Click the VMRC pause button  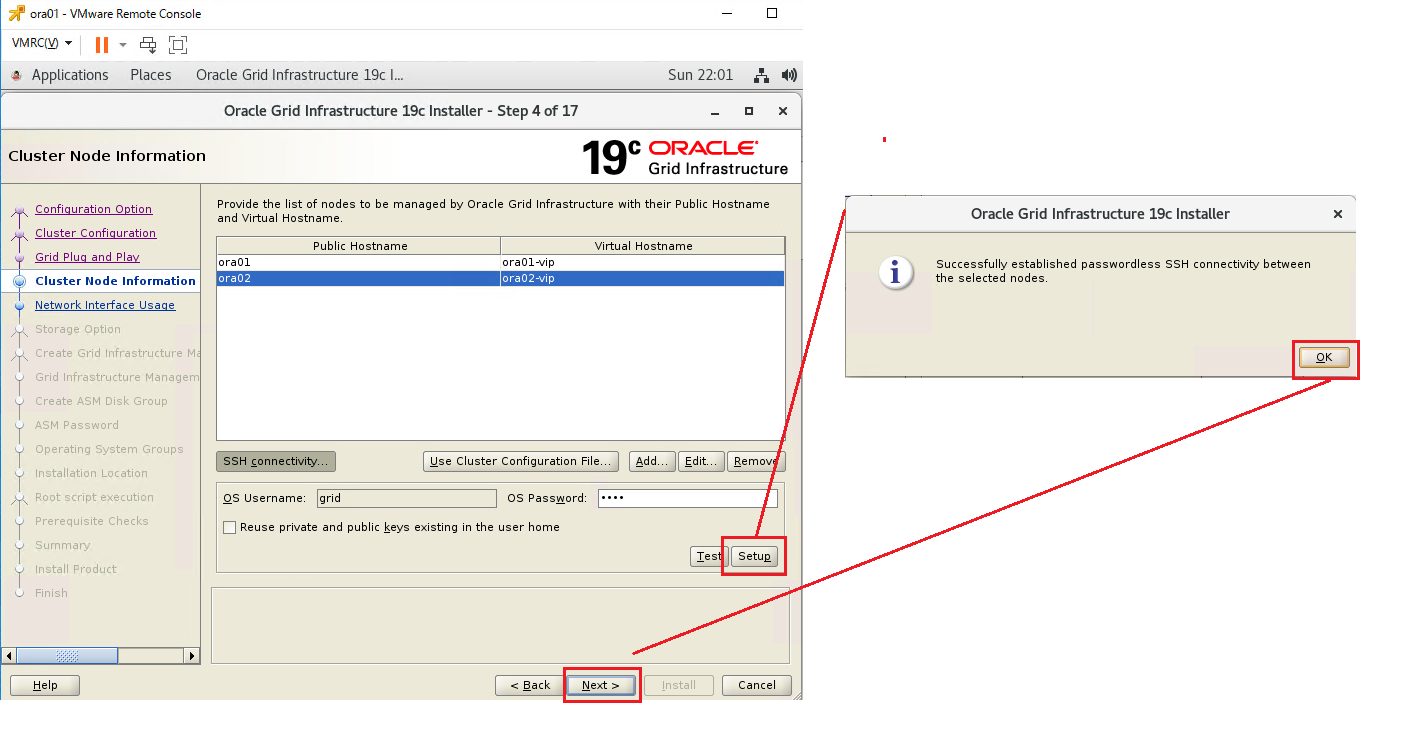(102, 45)
